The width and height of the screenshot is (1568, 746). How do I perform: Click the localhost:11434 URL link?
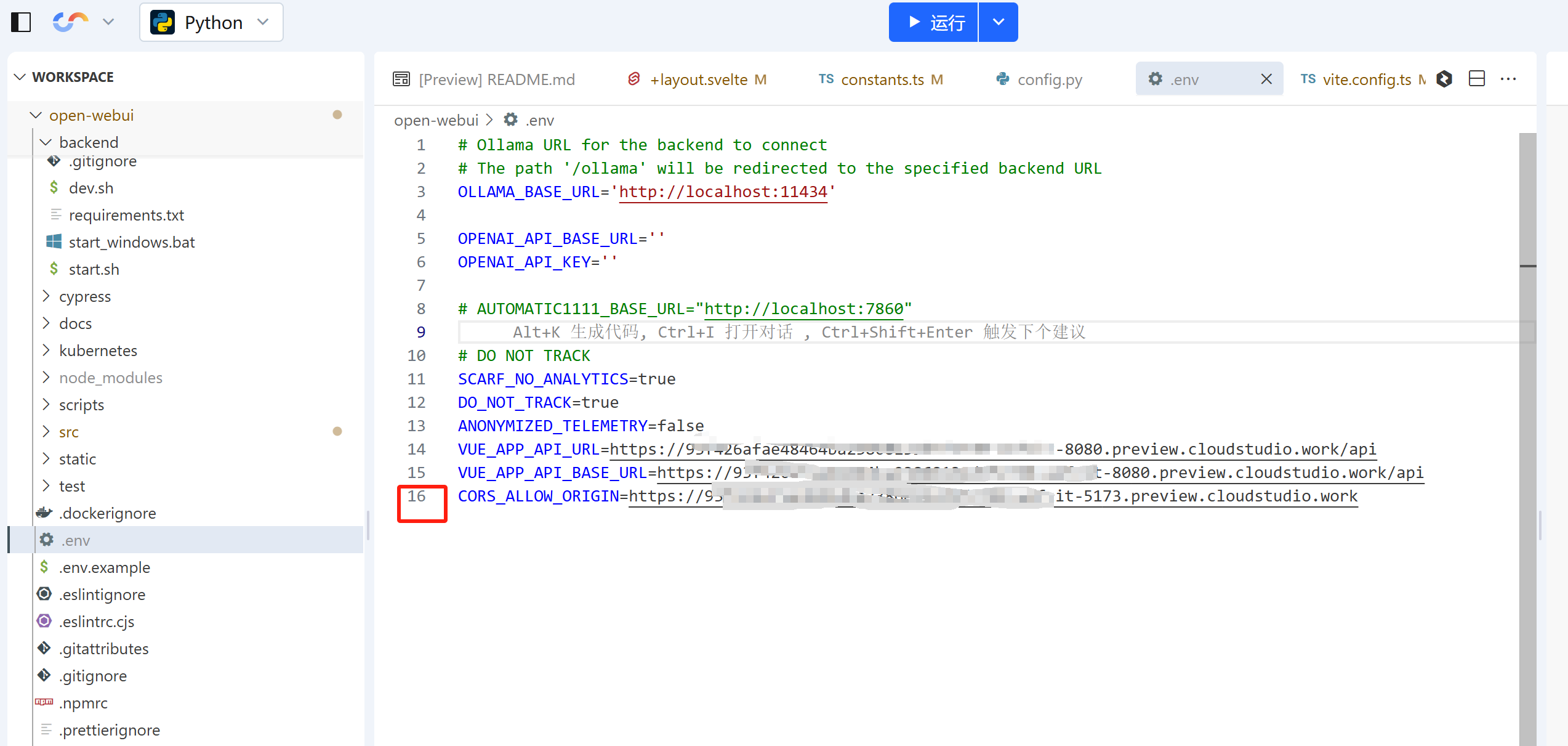[x=723, y=192]
